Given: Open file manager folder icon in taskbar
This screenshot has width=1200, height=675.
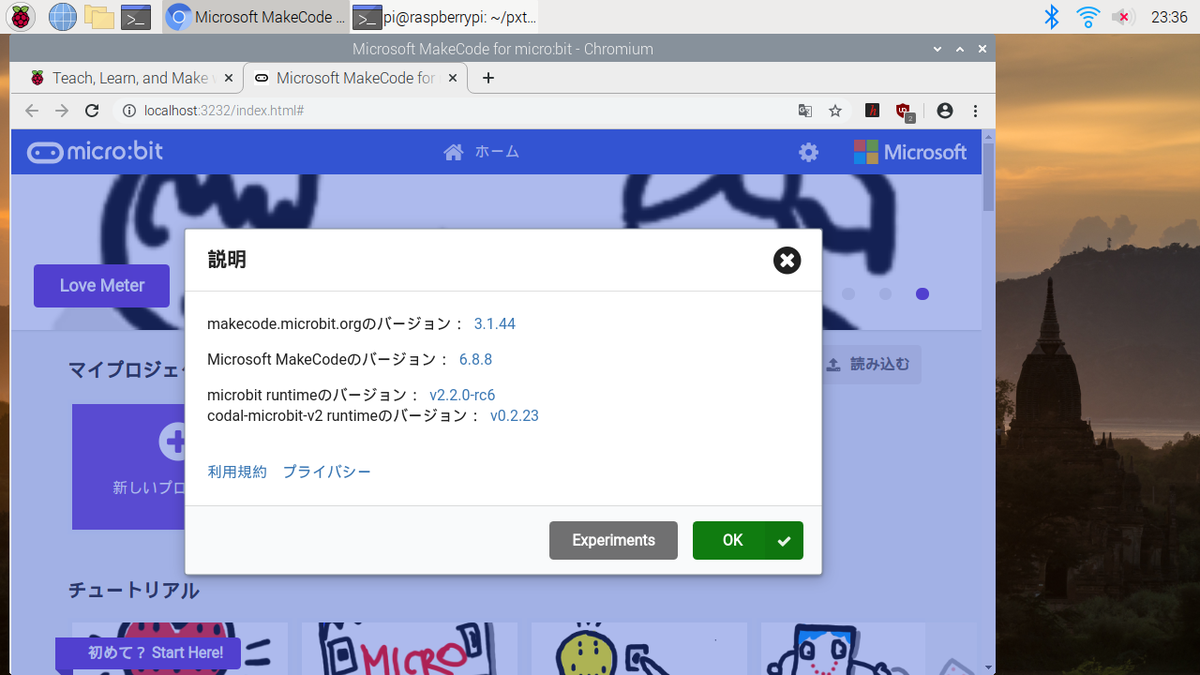Looking at the screenshot, I should pos(98,16).
